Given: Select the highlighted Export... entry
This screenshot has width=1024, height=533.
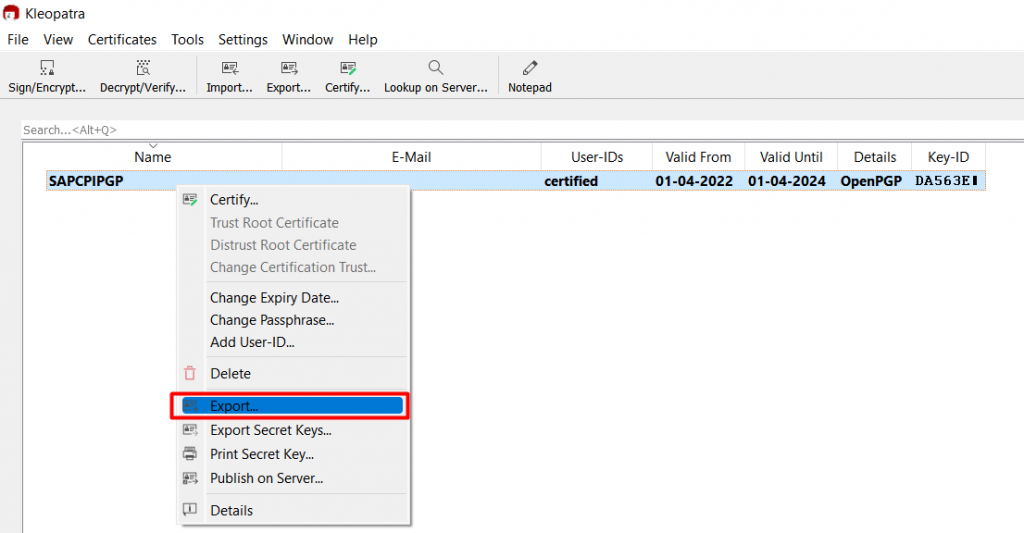Looking at the screenshot, I should click(292, 406).
